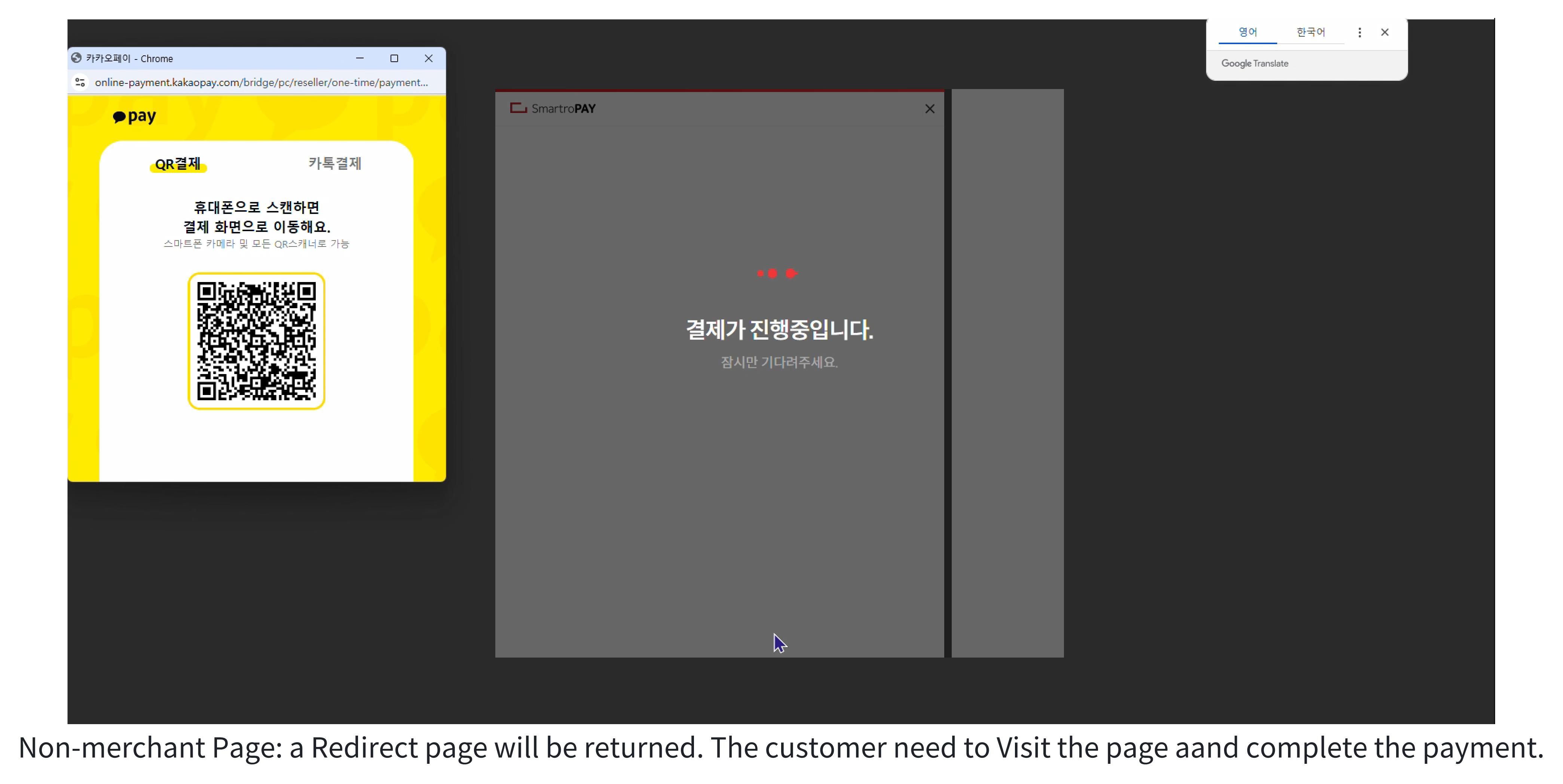This screenshot has height=784, width=1563.
Task: Click the 잠시만 기다려주세요. text
Action: (x=779, y=362)
